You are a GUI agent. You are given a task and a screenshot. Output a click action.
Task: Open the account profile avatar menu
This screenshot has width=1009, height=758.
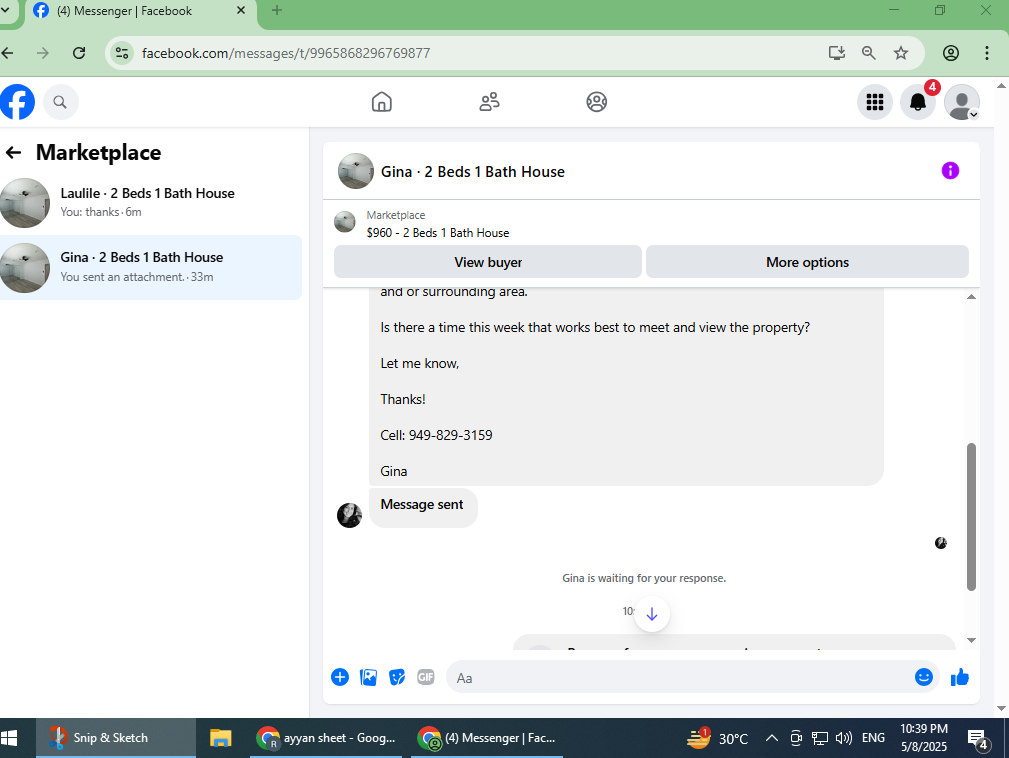click(961, 102)
